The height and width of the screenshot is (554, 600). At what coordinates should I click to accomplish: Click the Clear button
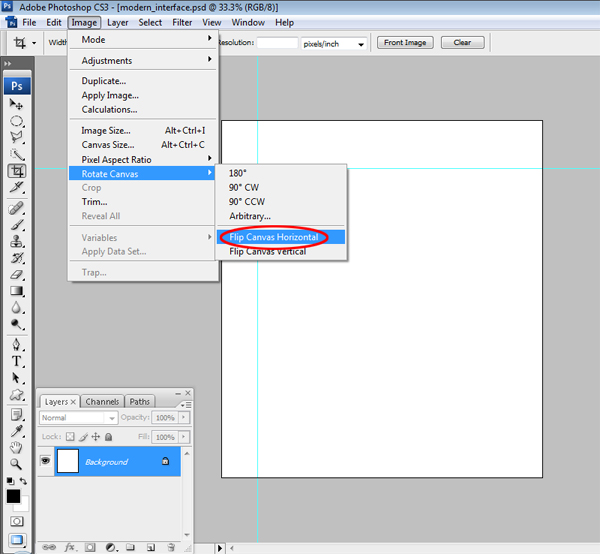tap(462, 42)
